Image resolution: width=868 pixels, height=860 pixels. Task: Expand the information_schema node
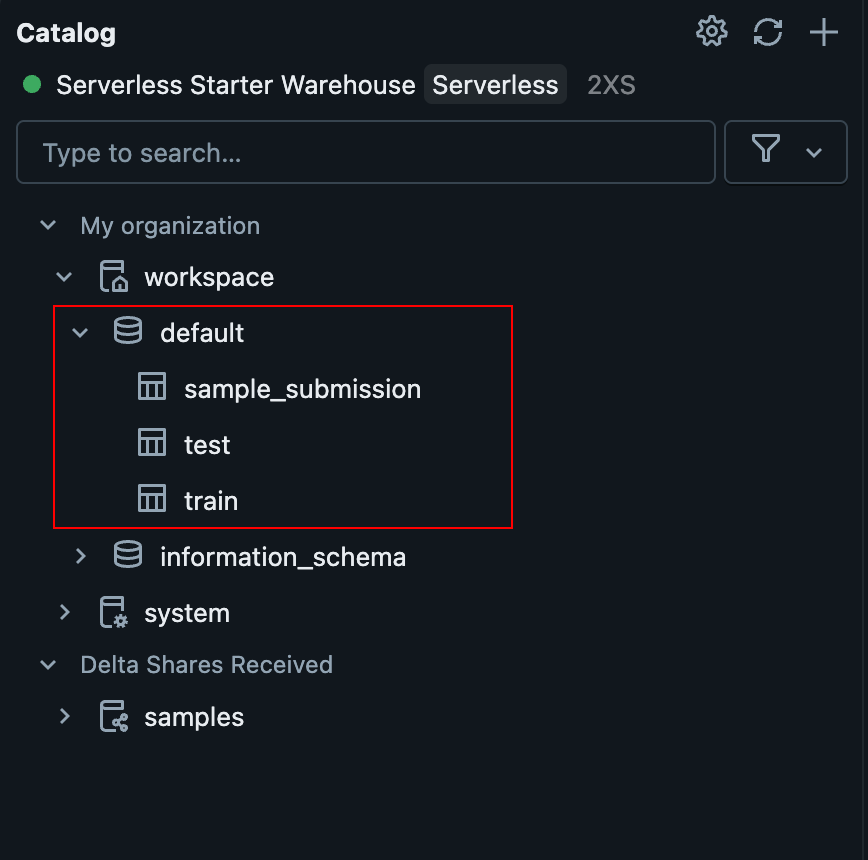click(x=80, y=556)
